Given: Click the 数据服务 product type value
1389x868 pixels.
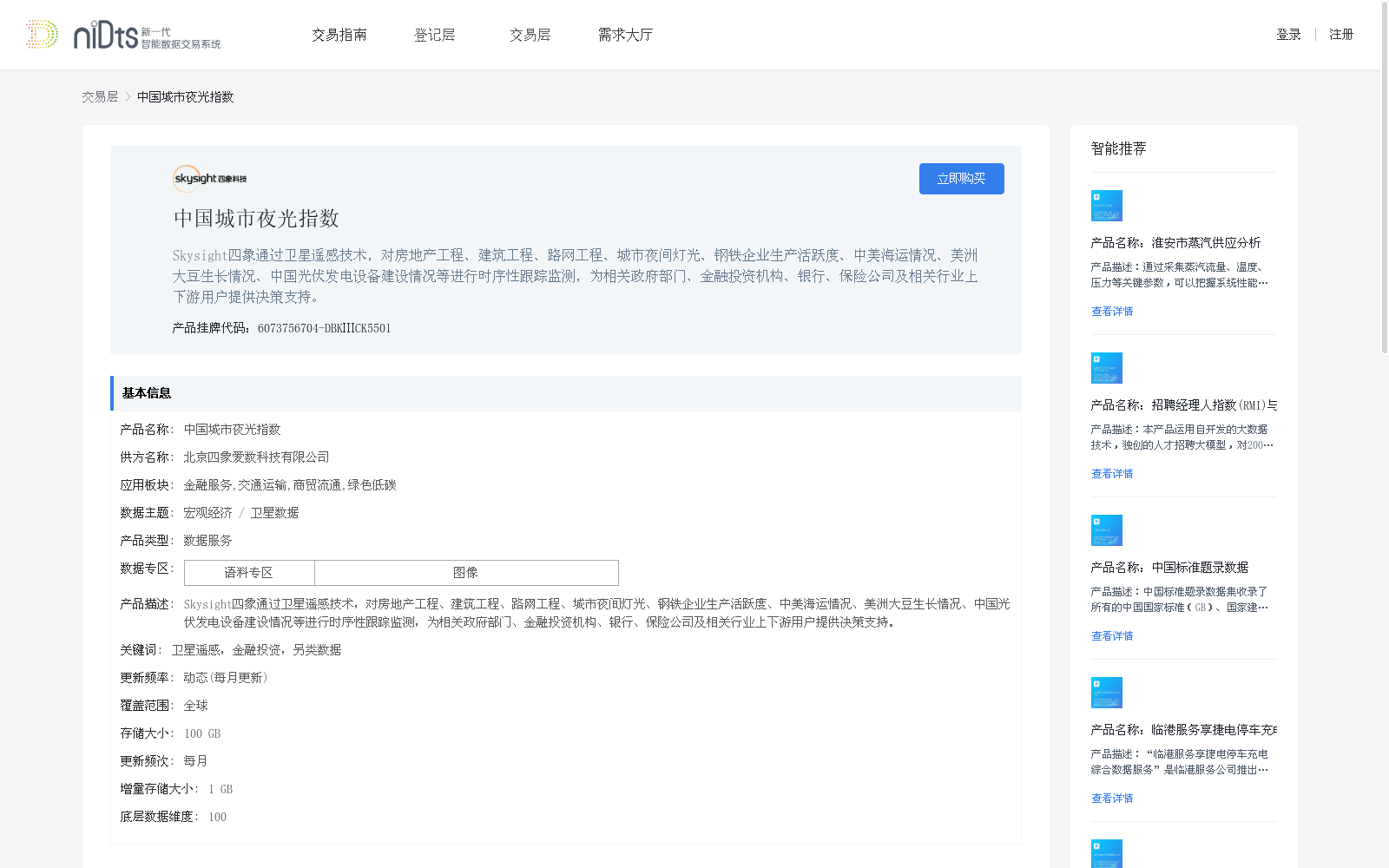Looking at the screenshot, I should [207, 541].
